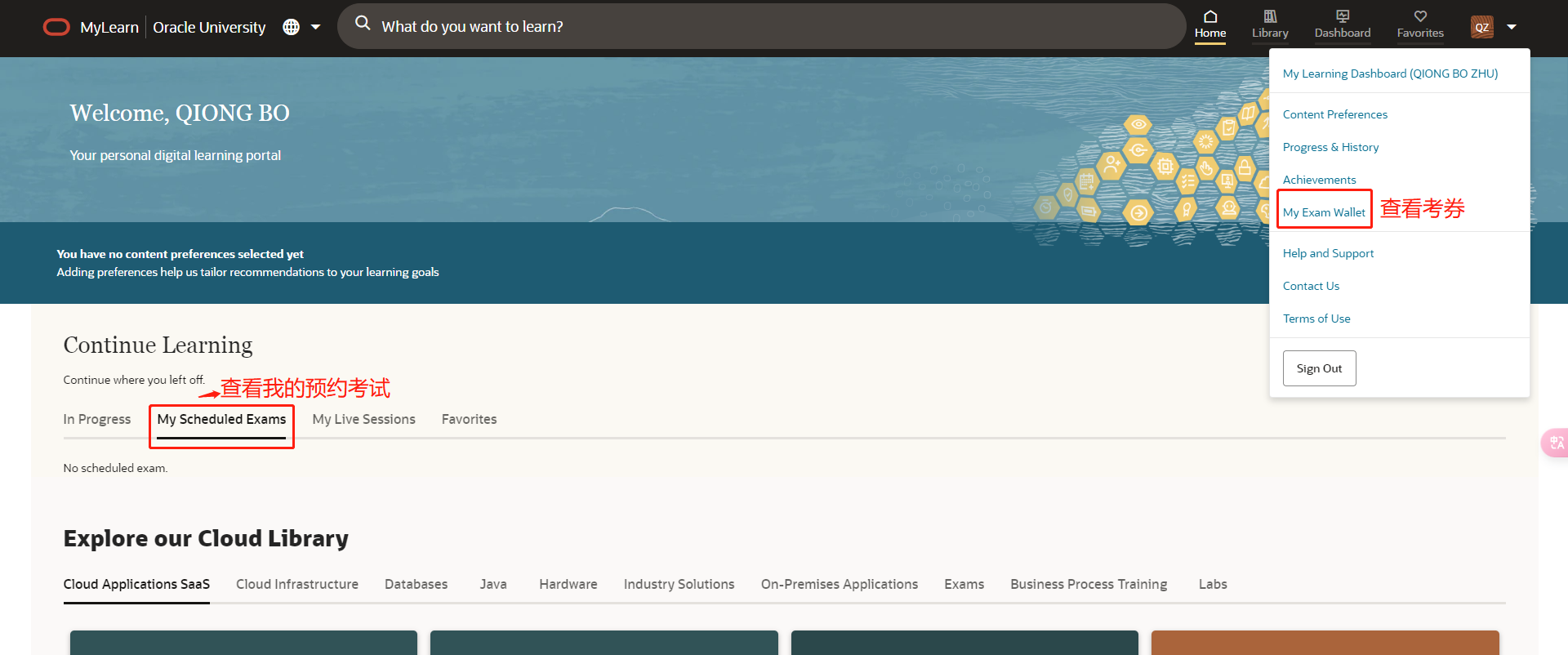
Task: Select On-Premises Applications library tab
Action: tap(840, 584)
